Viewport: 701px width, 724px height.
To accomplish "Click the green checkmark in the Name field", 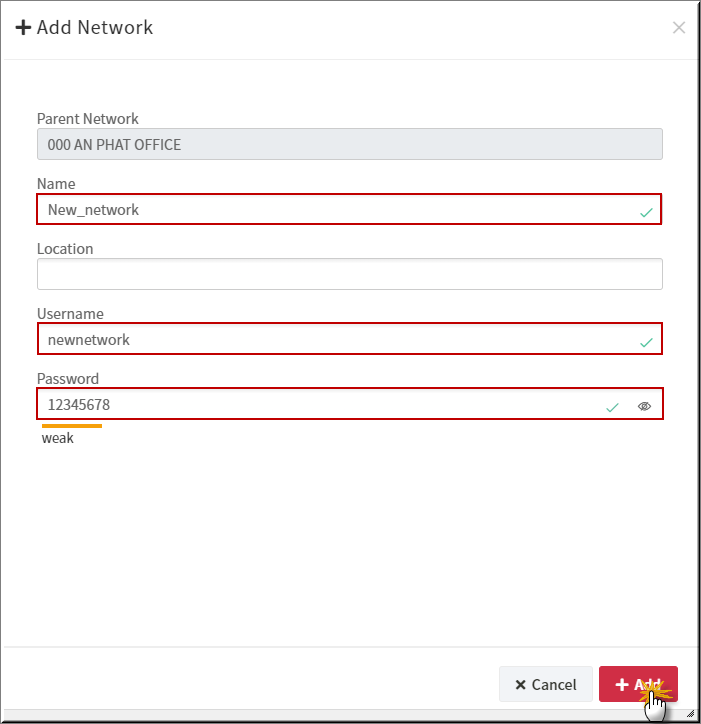I will point(646,212).
